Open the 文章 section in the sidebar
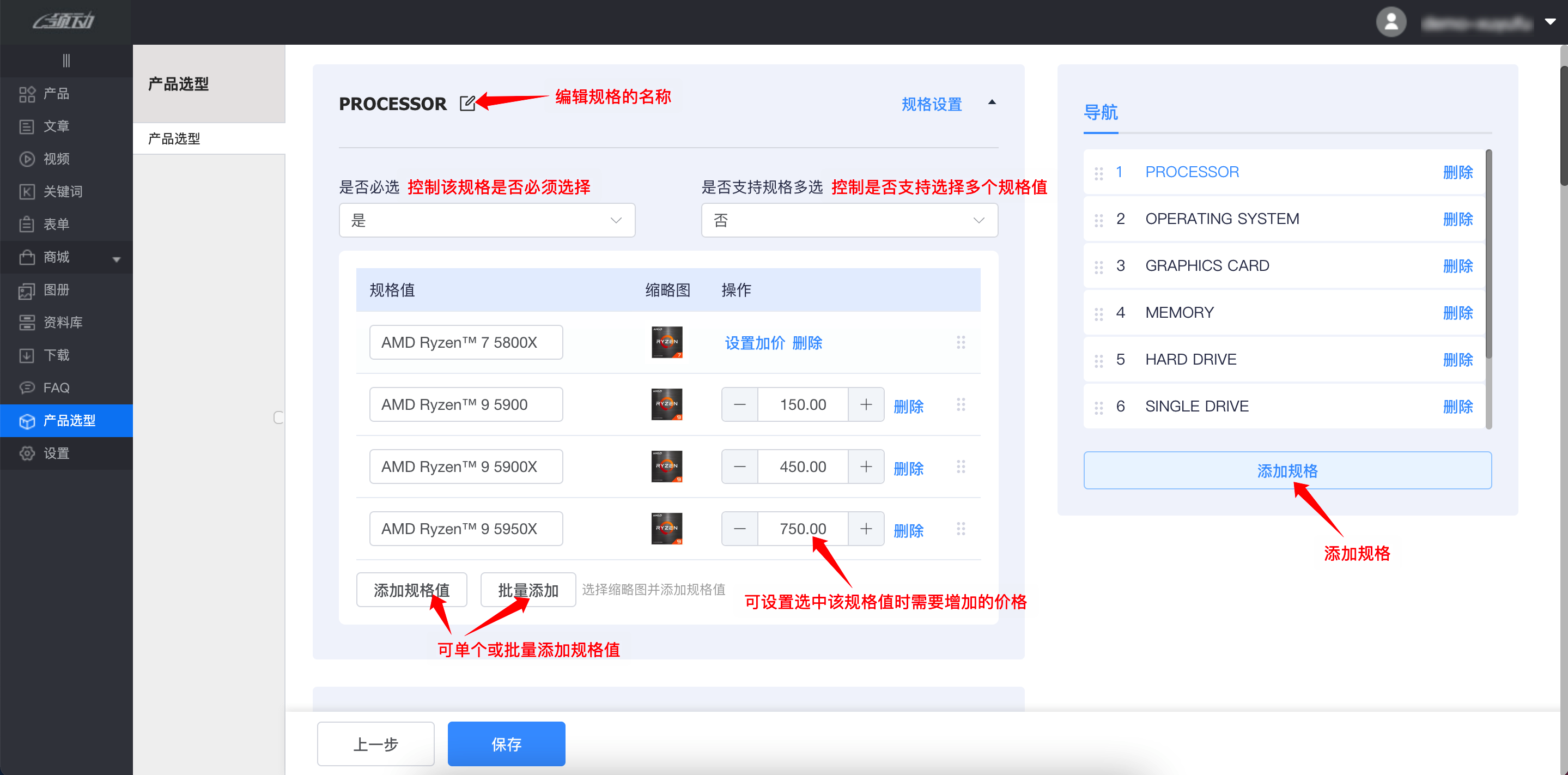This screenshot has width=1568, height=775. [56, 126]
